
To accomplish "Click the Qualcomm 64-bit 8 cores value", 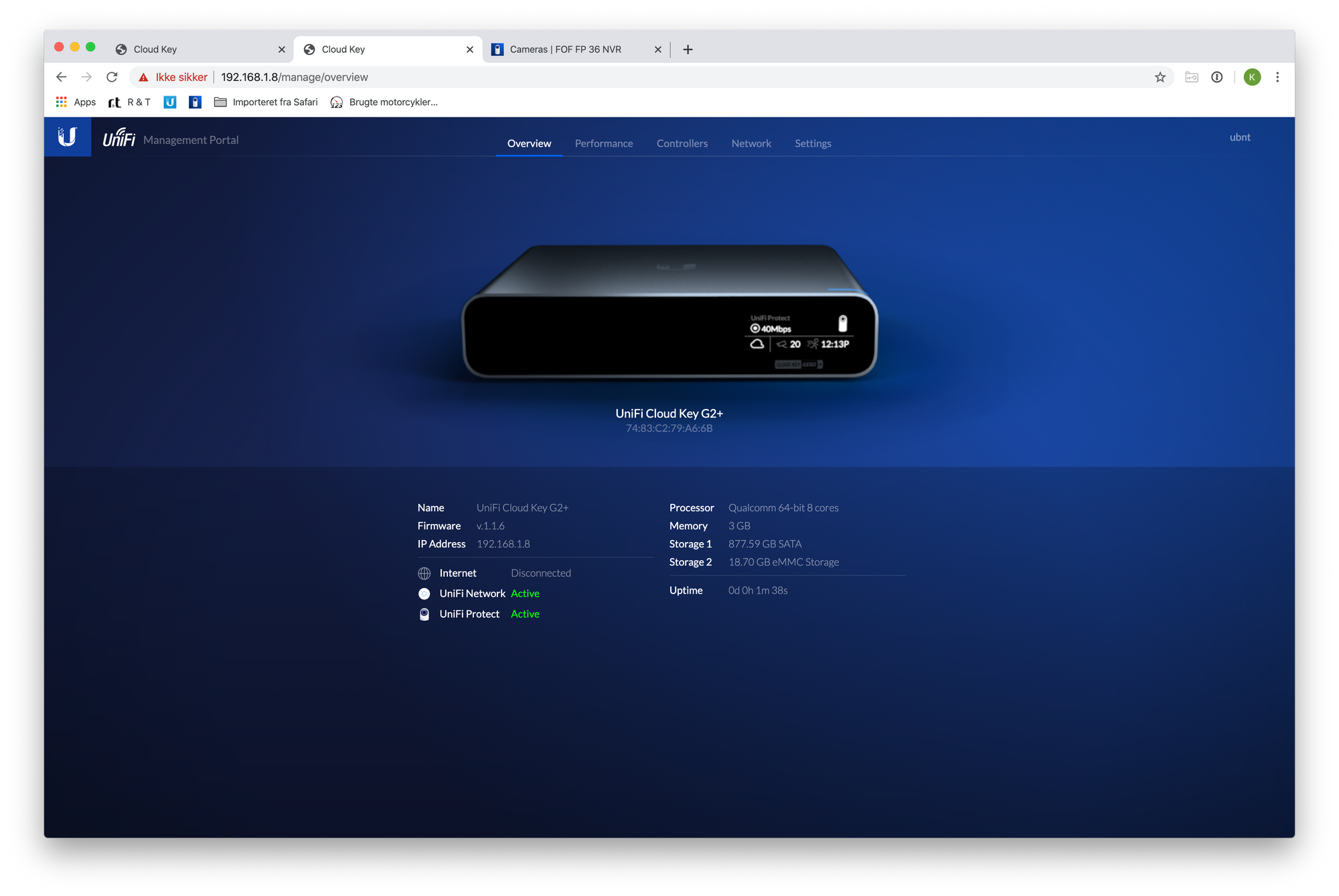I will tap(783, 508).
